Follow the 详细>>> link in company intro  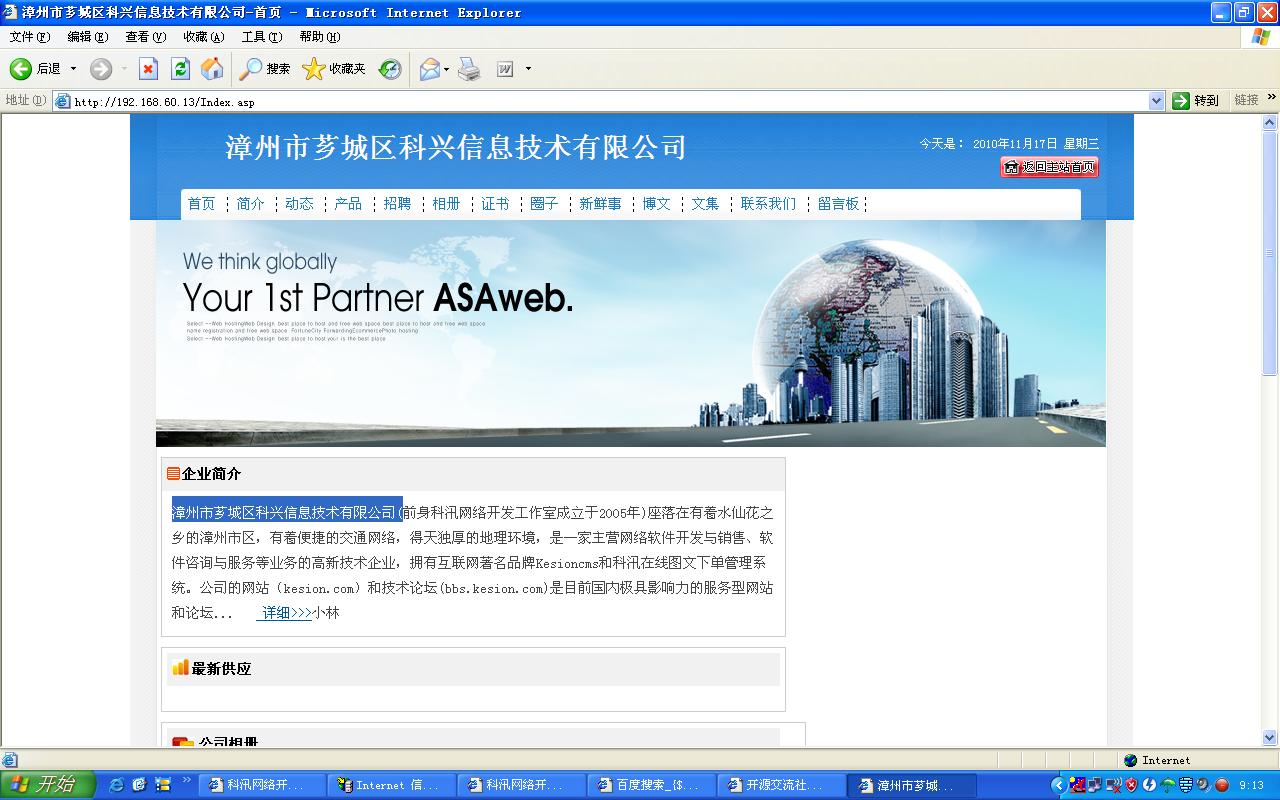point(286,612)
